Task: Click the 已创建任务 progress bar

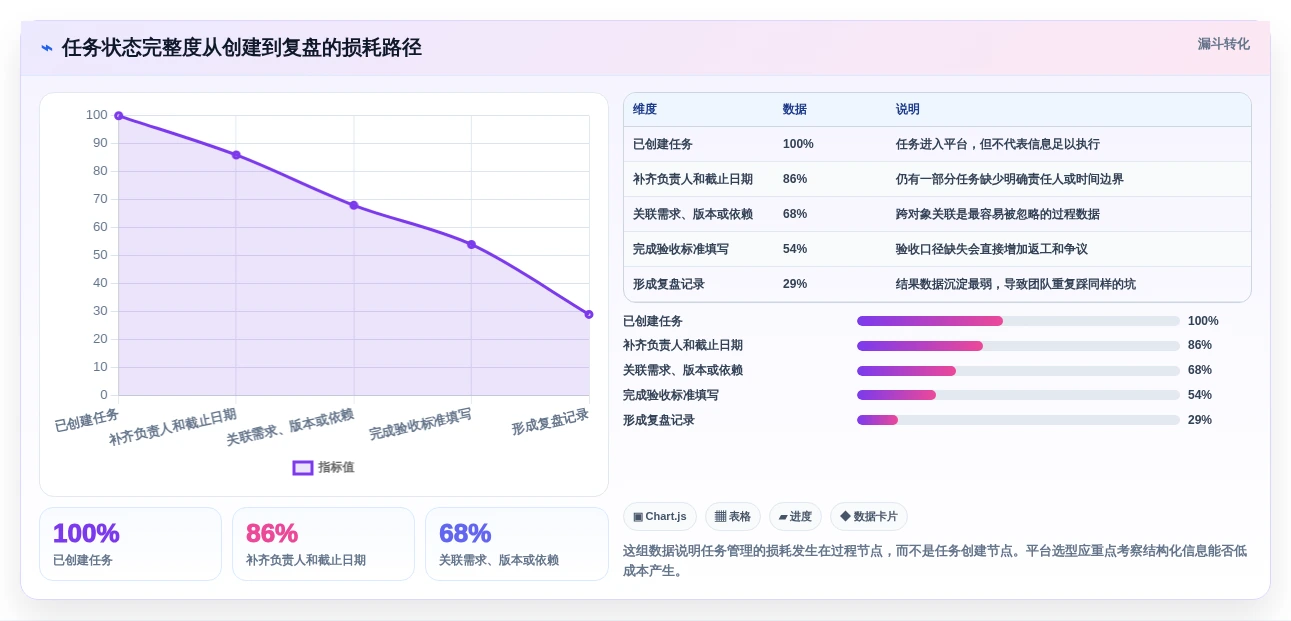Action: [x=1018, y=321]
